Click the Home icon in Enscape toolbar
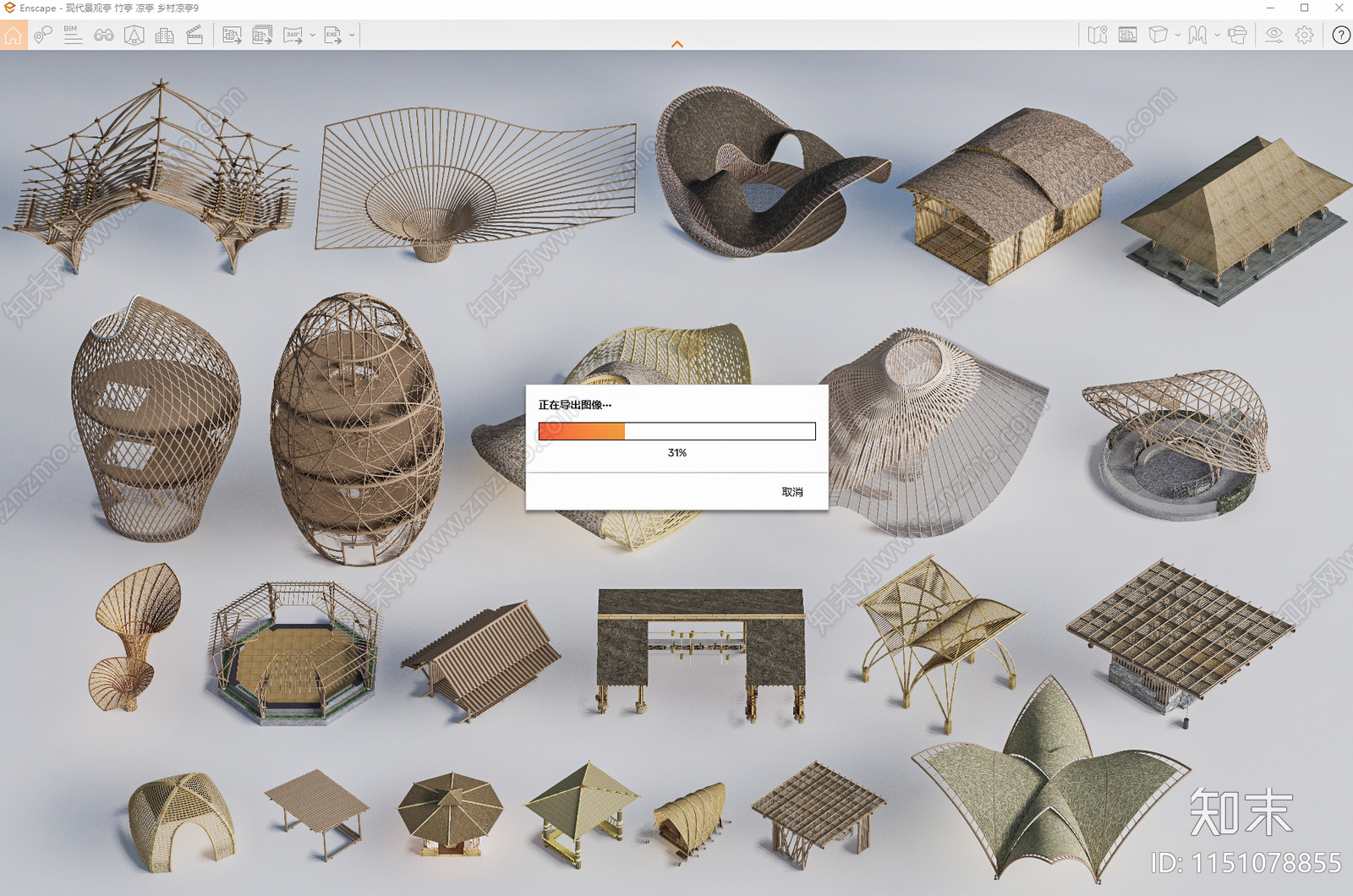This screenshot has width=1353, height=896. (x=14, y=36)
